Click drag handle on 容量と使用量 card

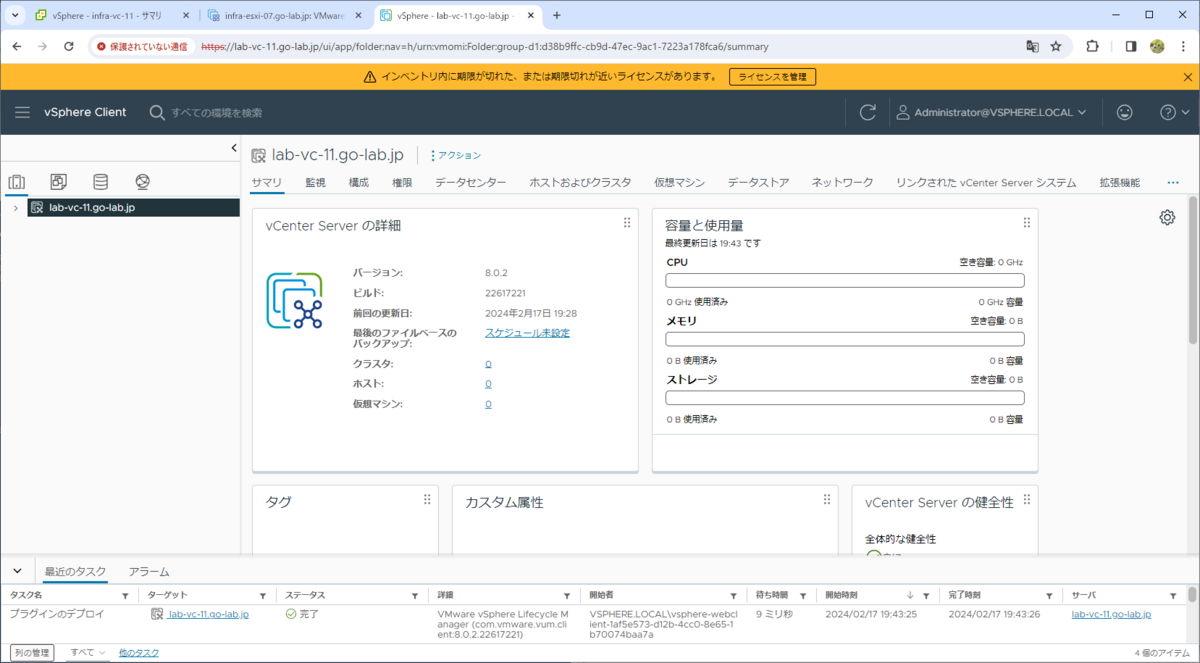click(x=1027, y=223)
